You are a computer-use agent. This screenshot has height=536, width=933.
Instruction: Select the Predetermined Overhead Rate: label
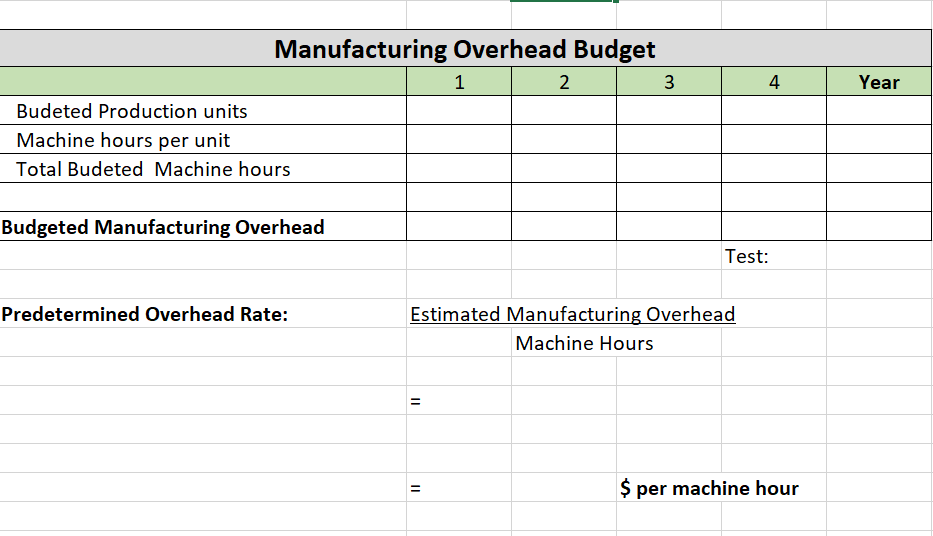click(145, 314)
